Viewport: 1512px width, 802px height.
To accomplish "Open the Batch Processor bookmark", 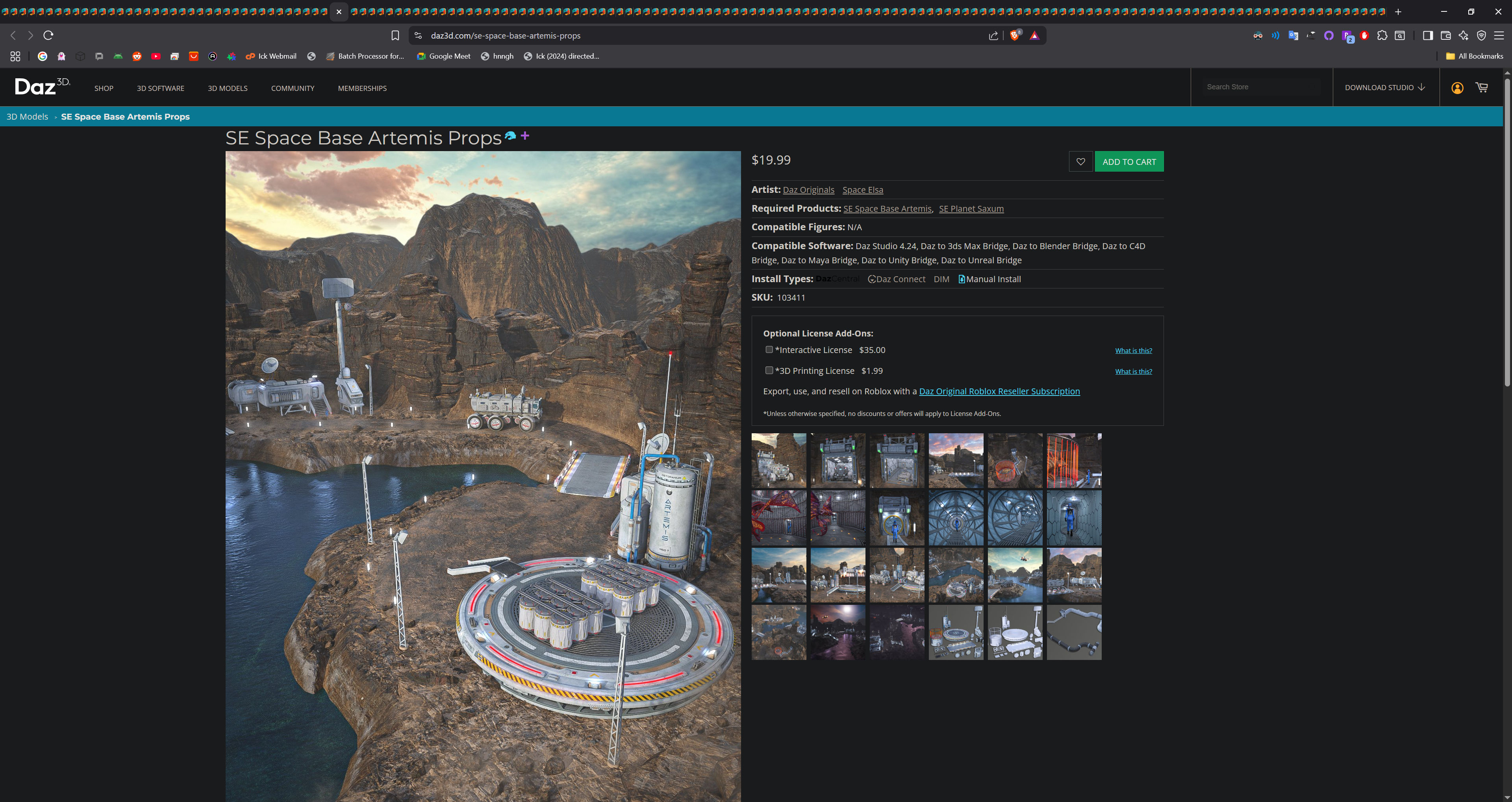I will click(x=365, y=56).
